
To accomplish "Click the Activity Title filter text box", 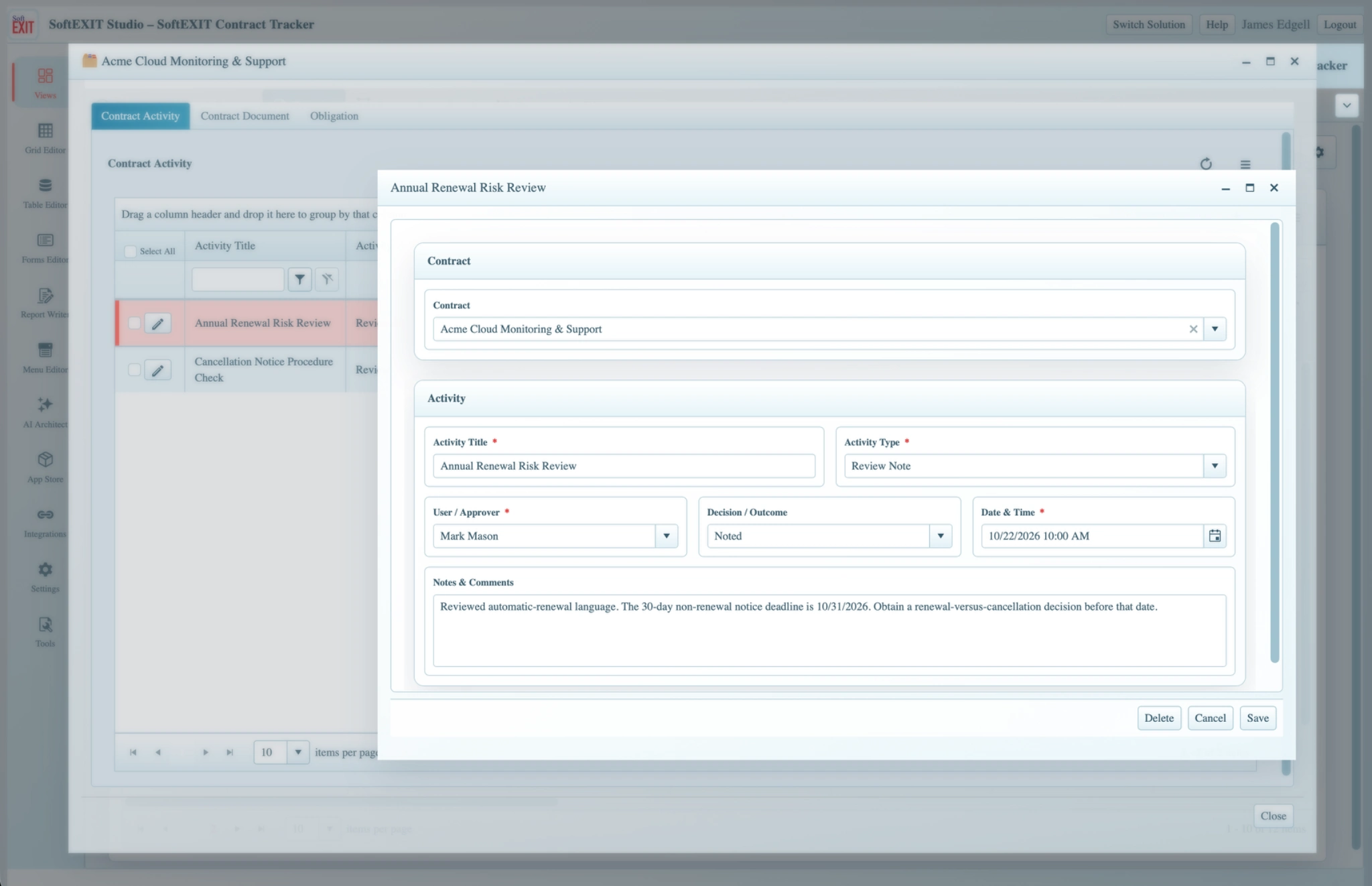I will 238,279.
